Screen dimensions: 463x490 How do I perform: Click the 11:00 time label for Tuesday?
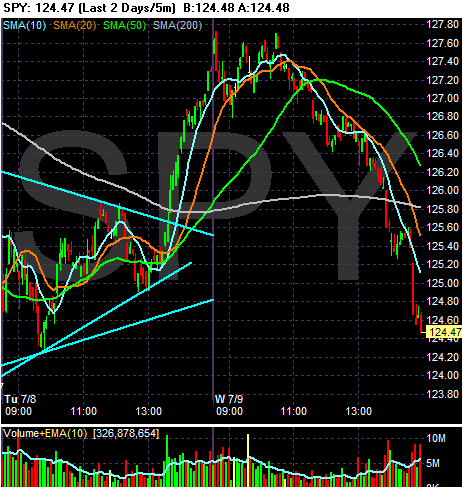coord(83,411)
